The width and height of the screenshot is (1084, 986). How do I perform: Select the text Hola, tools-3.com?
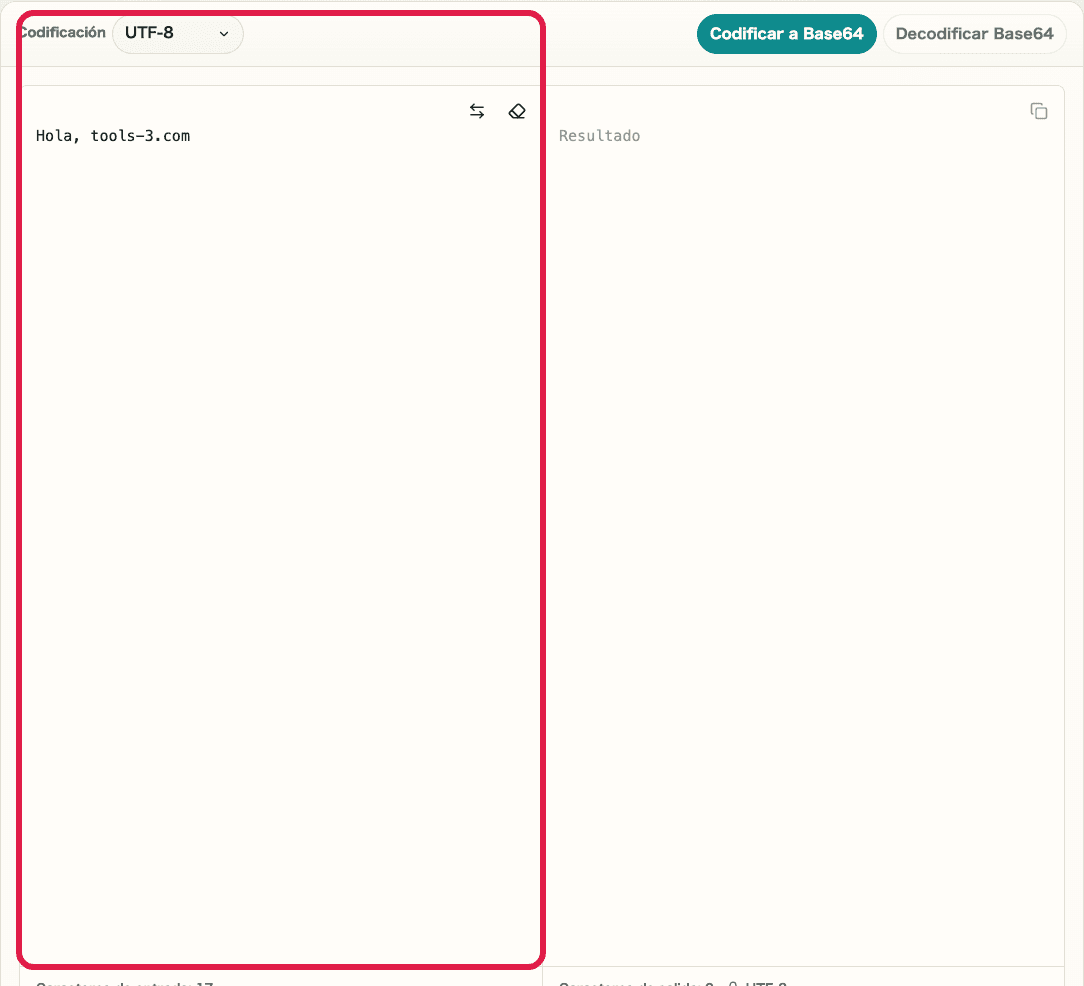pyautogui.click(x=113, y=135)
